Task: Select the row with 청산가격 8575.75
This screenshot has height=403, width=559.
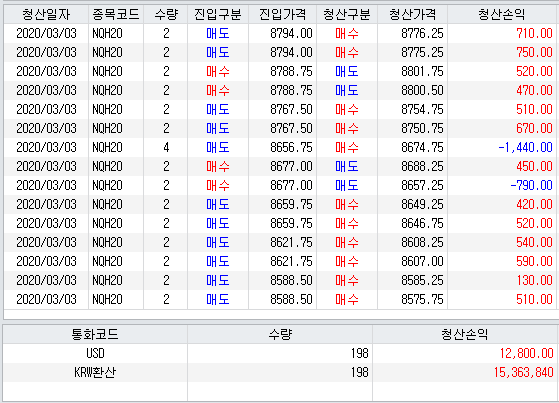Action: 280,299
